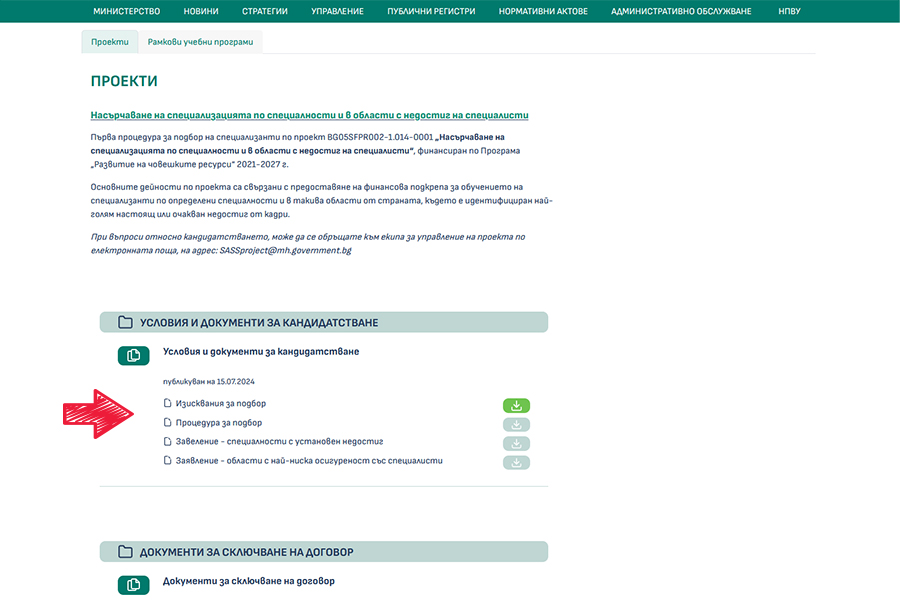Go to the НПВУ menu item

789,11
